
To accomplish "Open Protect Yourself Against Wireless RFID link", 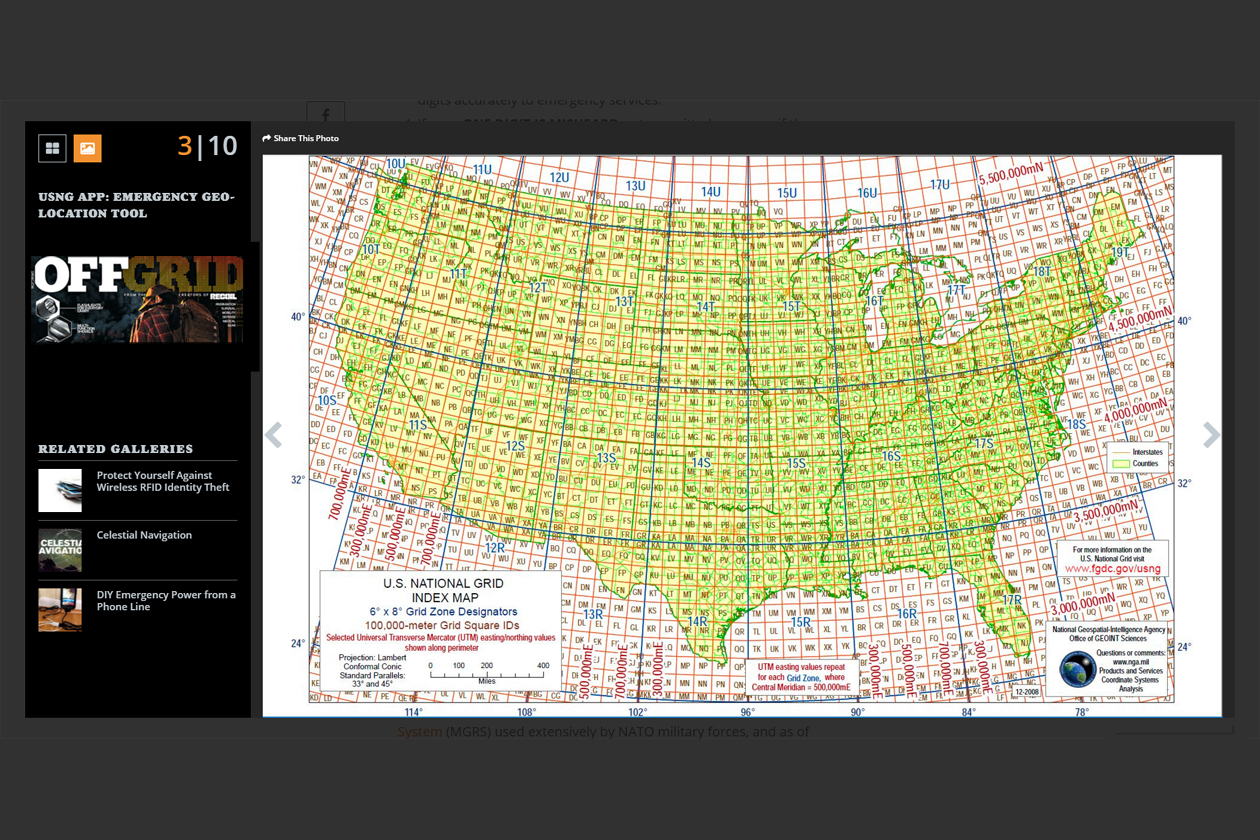I will coord(163,481).
